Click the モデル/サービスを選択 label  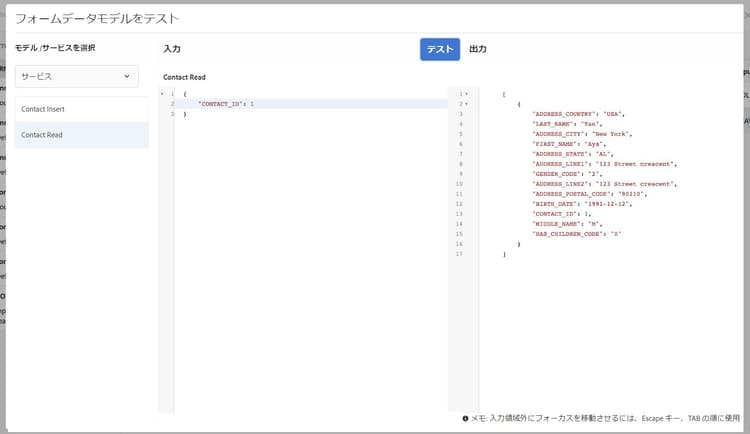point(55,48)
